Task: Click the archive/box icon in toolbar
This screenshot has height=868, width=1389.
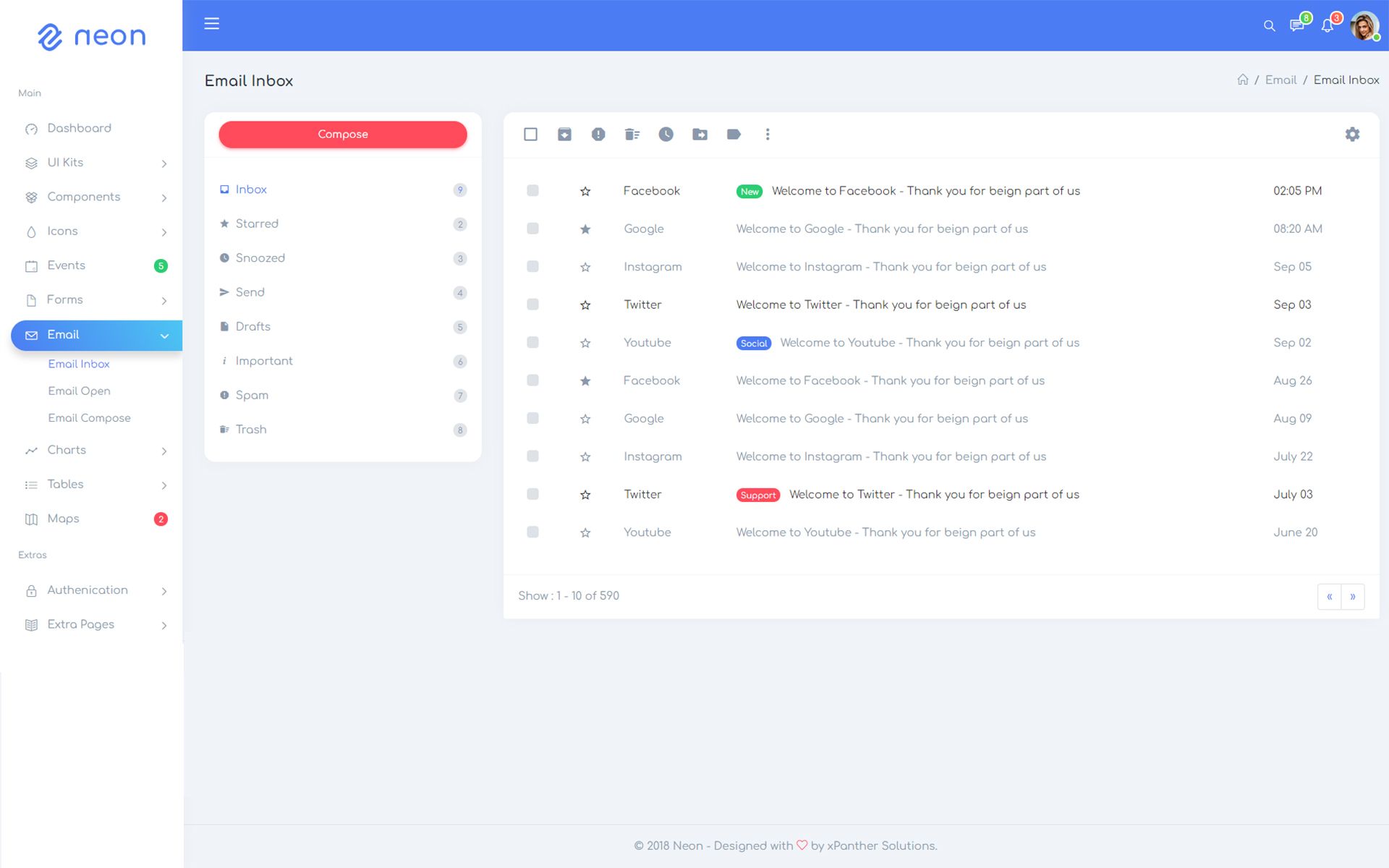Action: click(x=565, y=134)
